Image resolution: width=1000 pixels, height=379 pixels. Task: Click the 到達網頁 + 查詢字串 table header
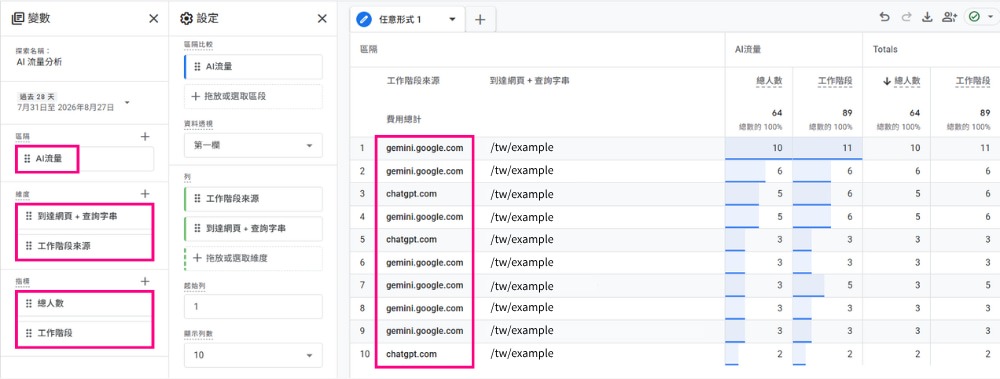pos(529,82)
